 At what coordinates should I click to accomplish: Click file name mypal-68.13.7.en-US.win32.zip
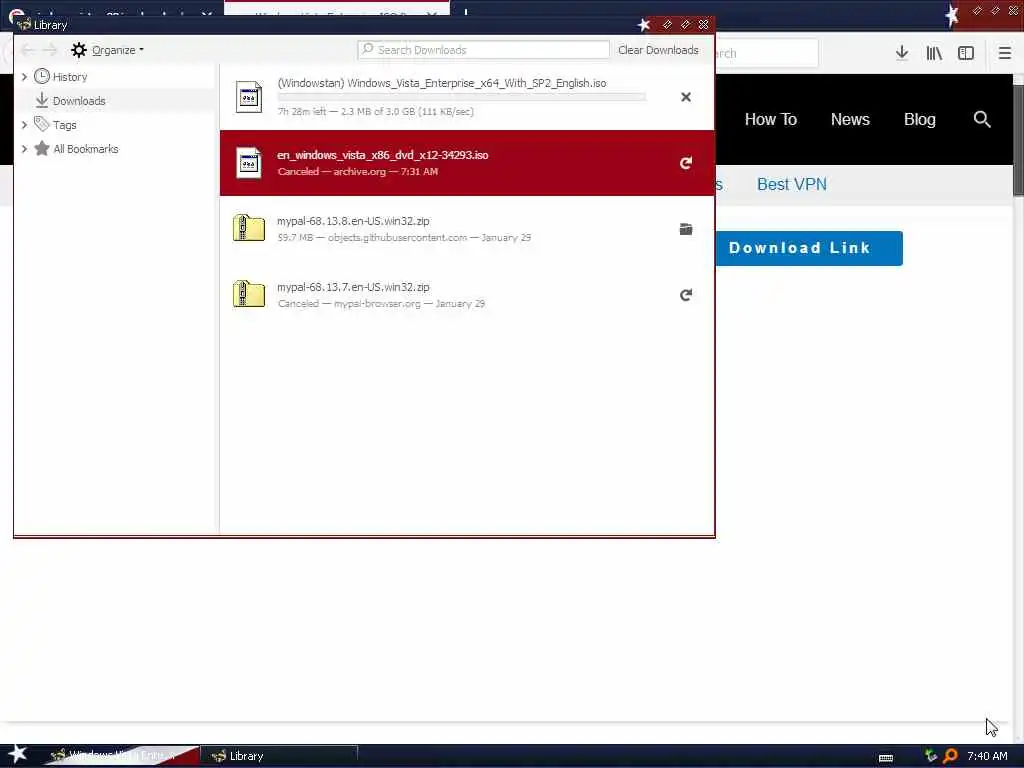click(353, 287)
